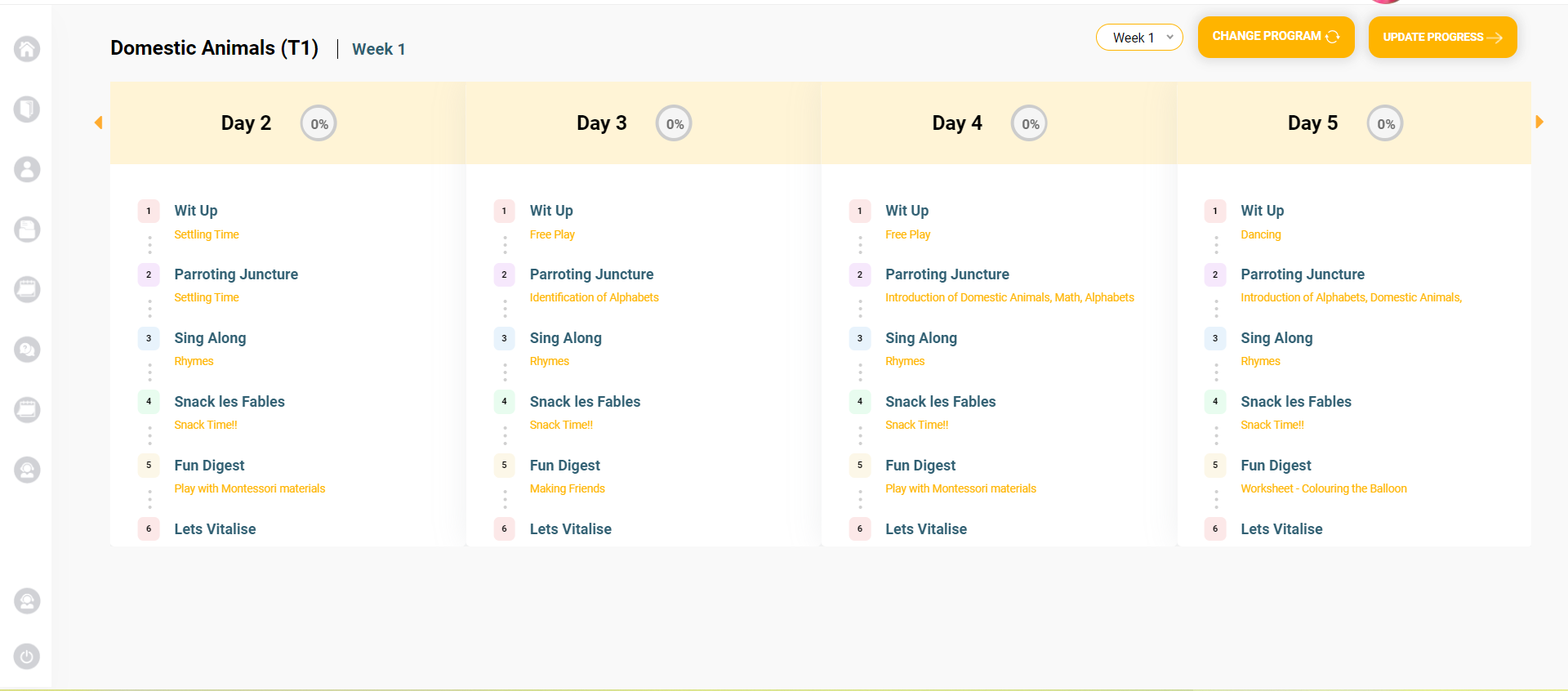Select Lets Vitalise under Day 5
This screenshot has width=1568, height=691.
[1281, 529]
